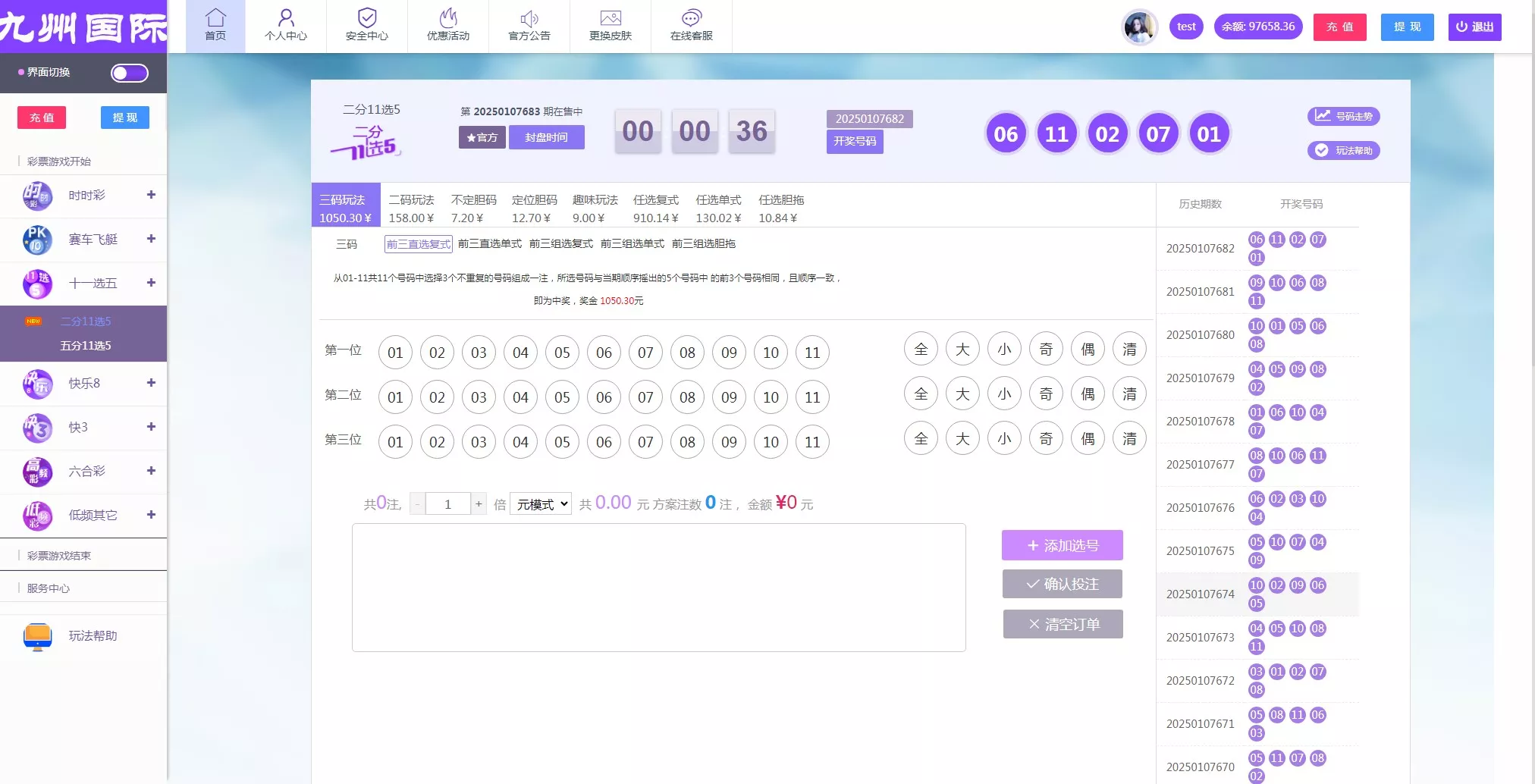The height and width of the screenshot is (784, 1535).
Task: Open promotions flame icon
Action: 448,18
